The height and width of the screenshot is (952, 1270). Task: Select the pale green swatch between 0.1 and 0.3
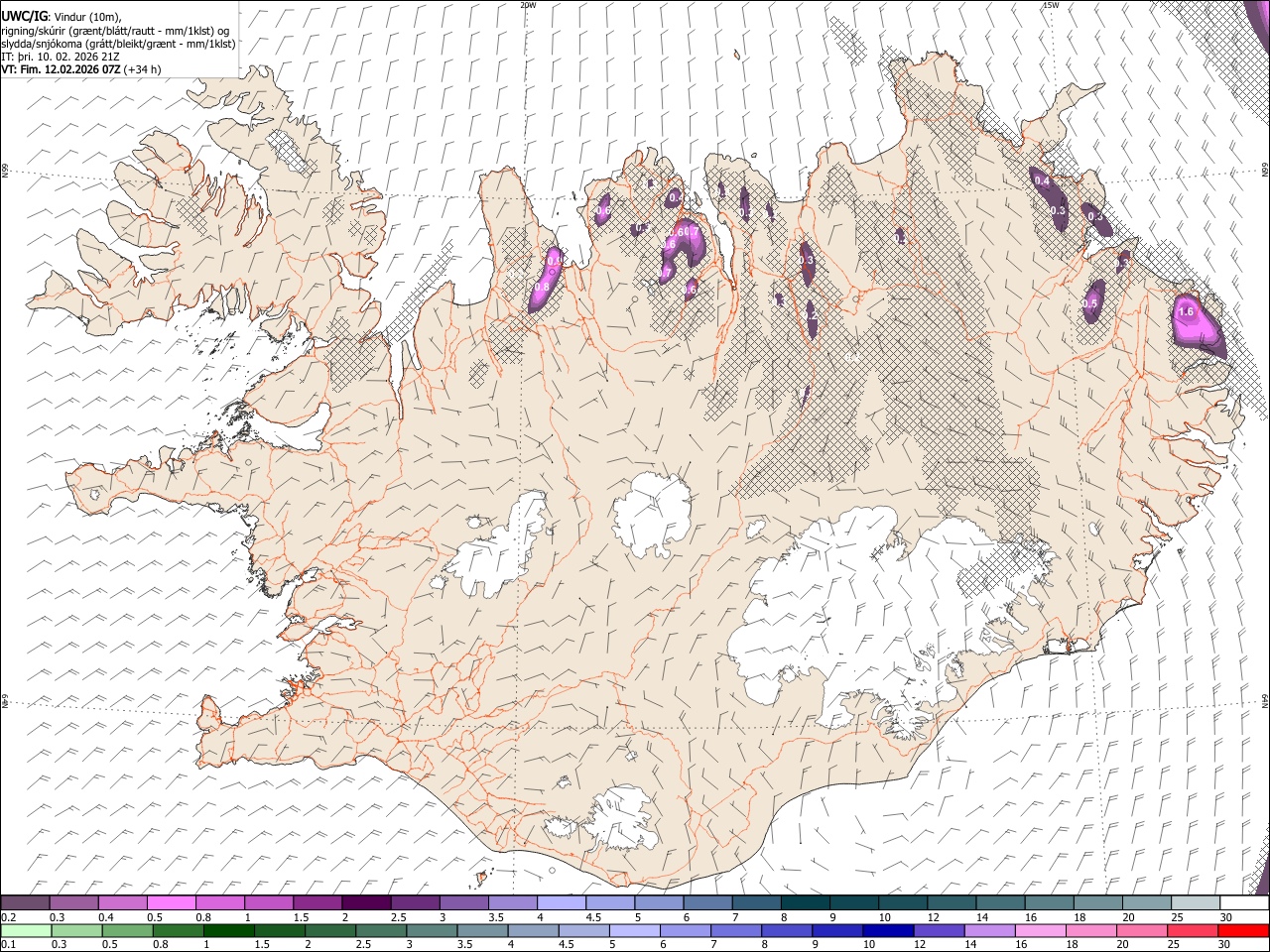point(25,931)
